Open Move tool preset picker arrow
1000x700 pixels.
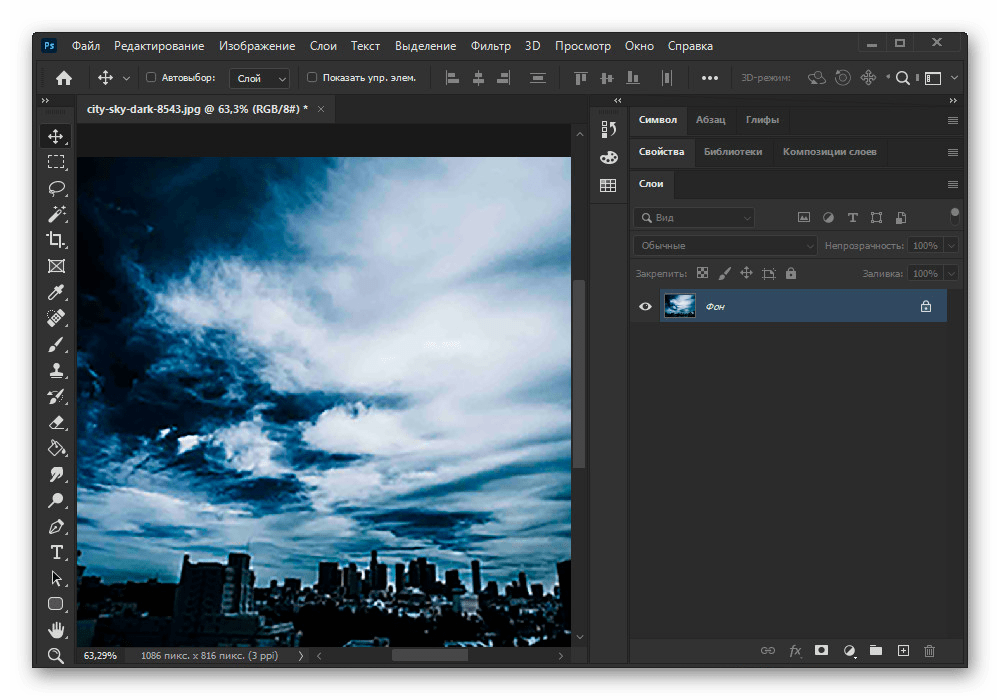[x=126, y=78]
